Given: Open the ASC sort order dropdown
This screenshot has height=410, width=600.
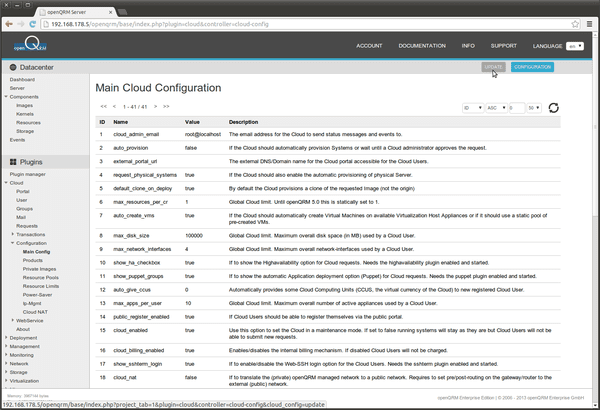Looking at the screenshot, I should (x=496, y=108).
